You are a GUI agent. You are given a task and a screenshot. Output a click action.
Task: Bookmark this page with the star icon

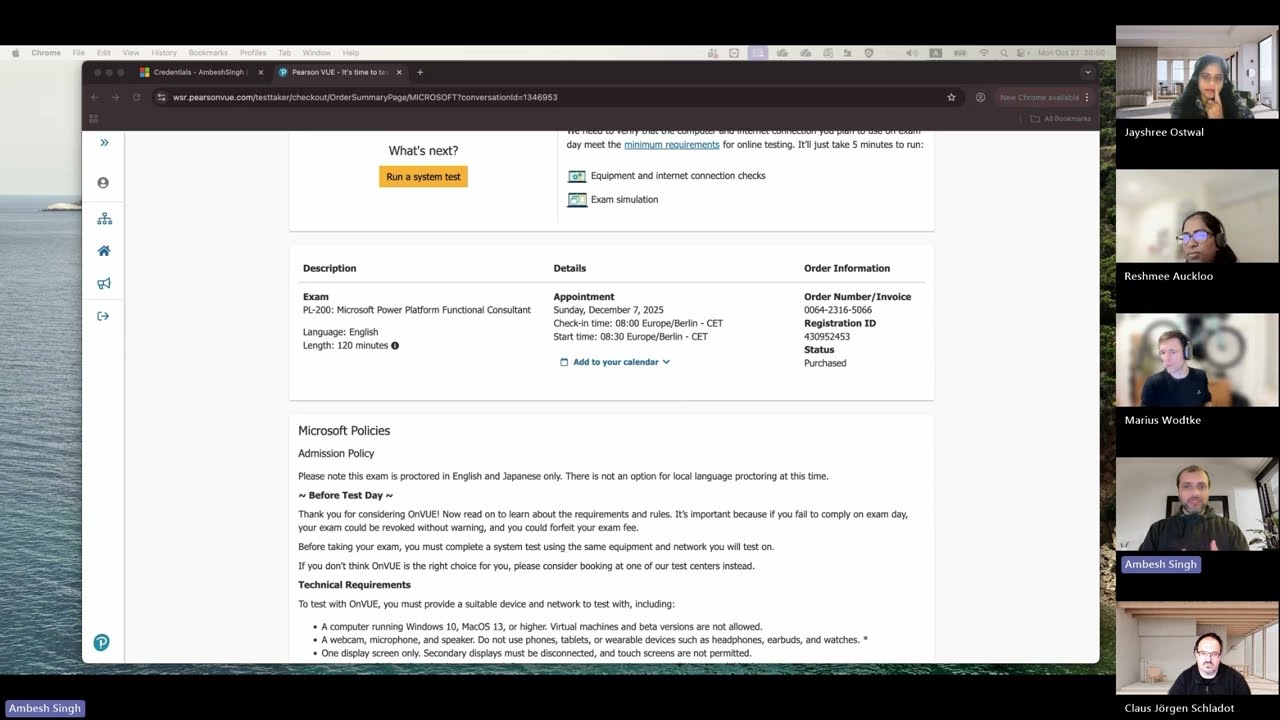951,97
